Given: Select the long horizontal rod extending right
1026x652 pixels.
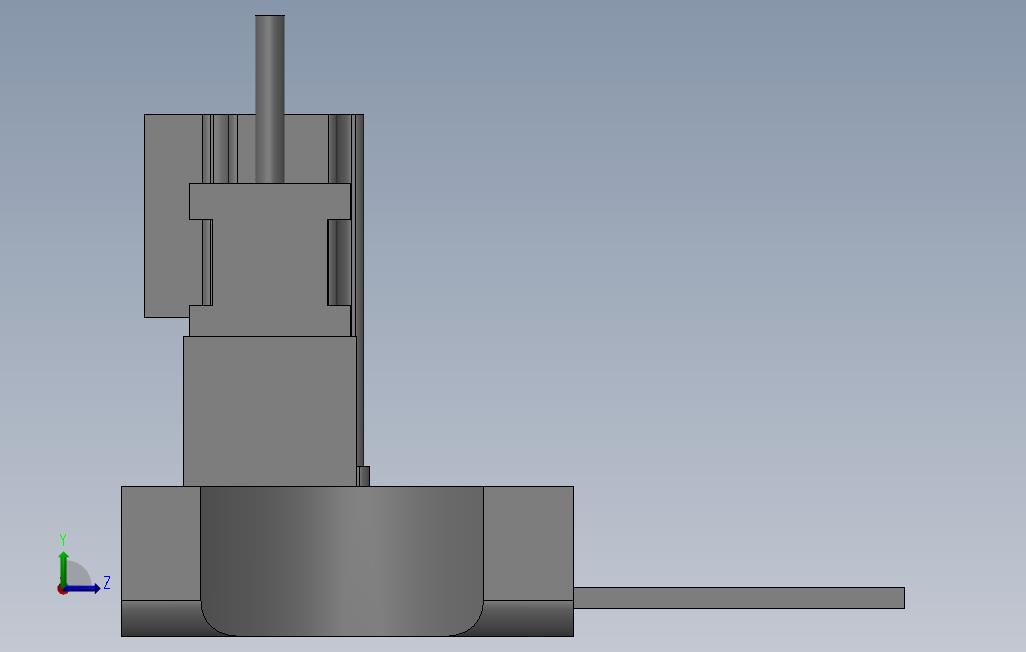Looking at the screenshot, I should point(739,598).
